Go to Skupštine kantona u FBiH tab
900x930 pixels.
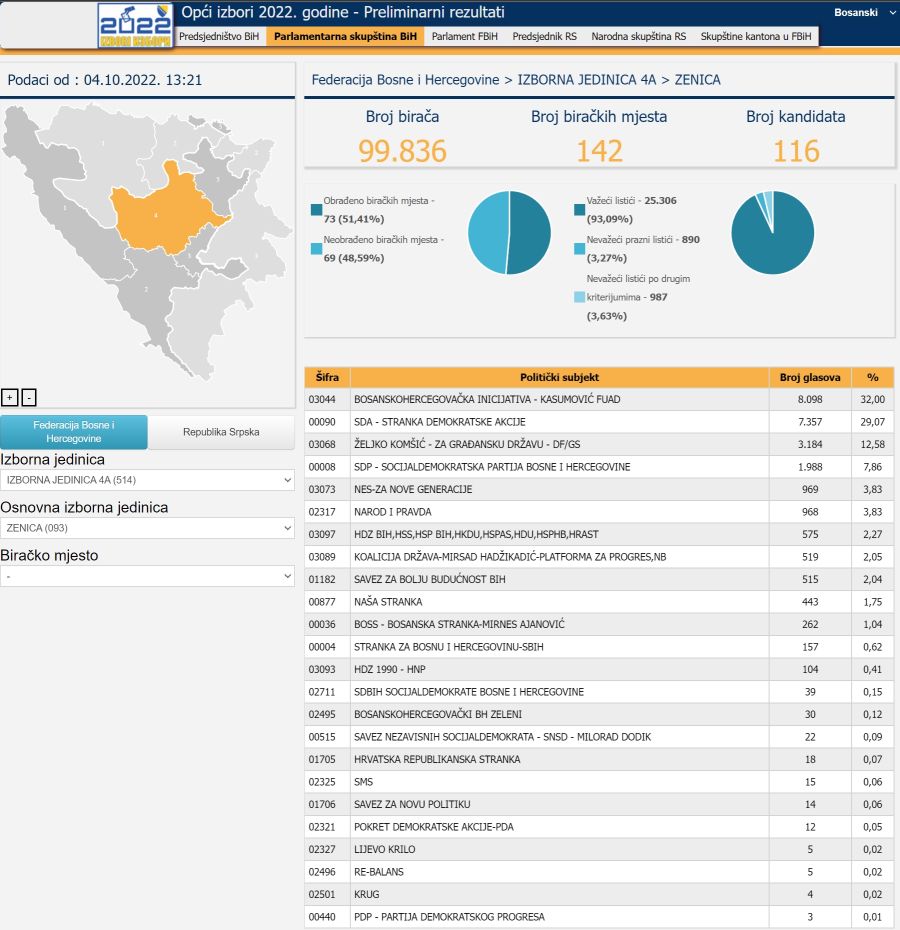[756, 36]
